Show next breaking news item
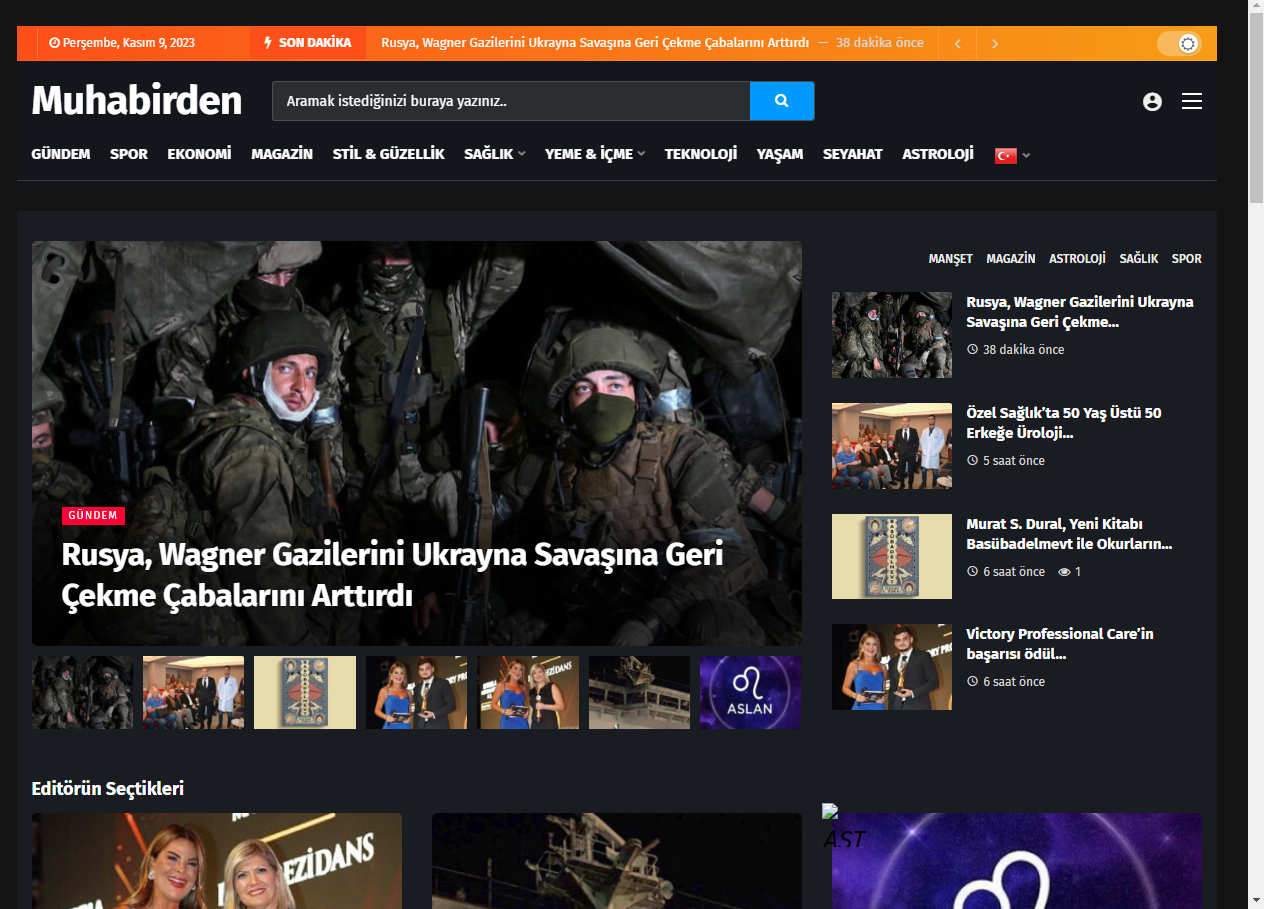 click(x=995, y=43)
